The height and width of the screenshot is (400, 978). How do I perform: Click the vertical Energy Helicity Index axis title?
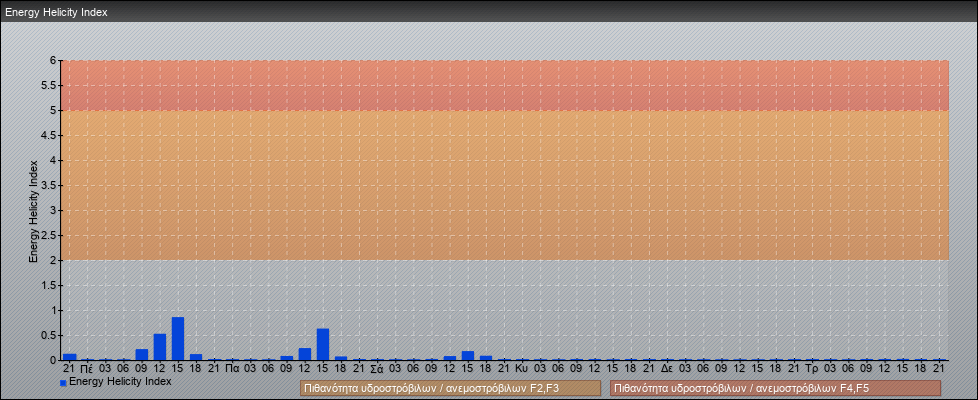34,211
